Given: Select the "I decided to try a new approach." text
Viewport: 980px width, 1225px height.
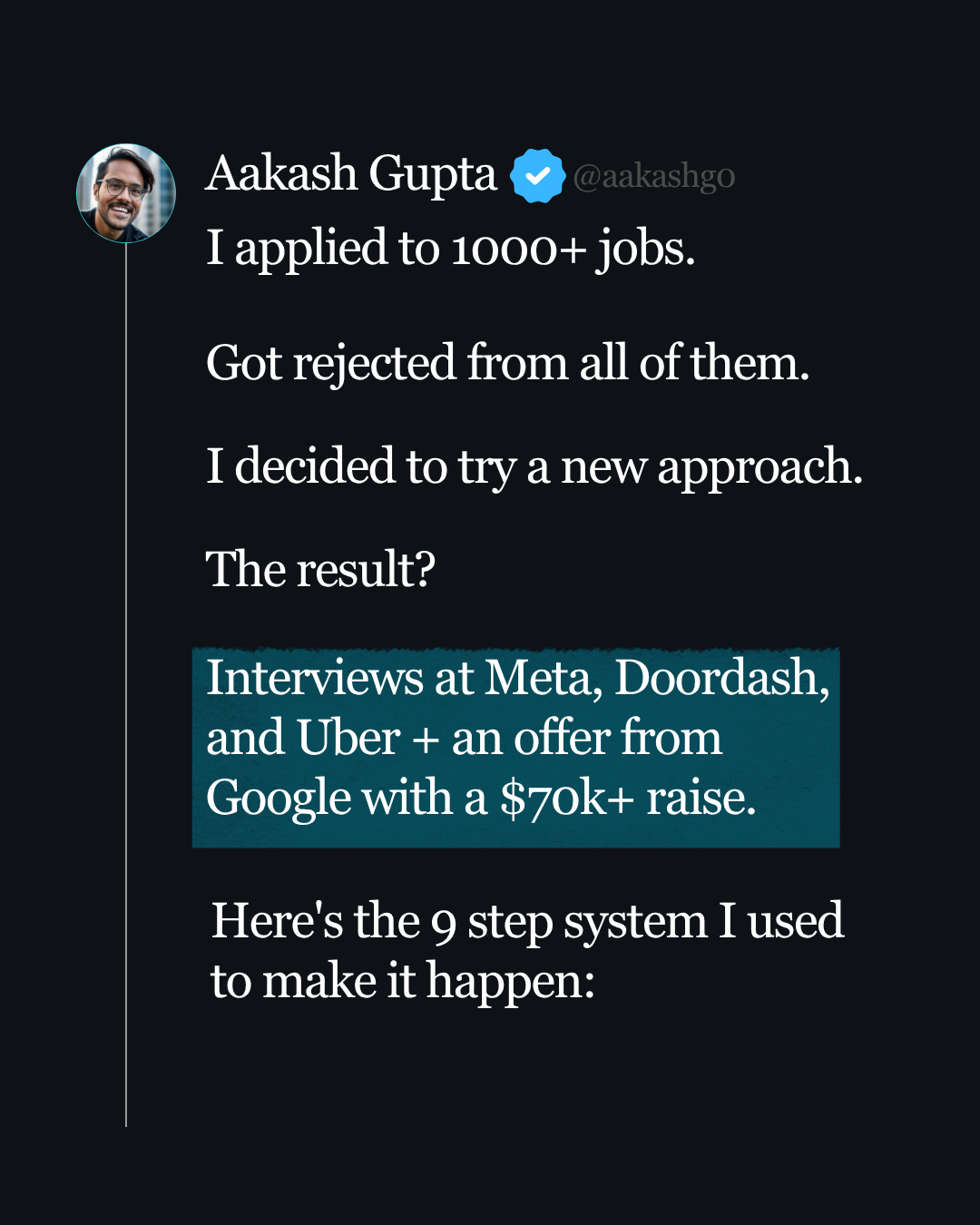Looking at the screenshot, I should (x=534, y=466).
